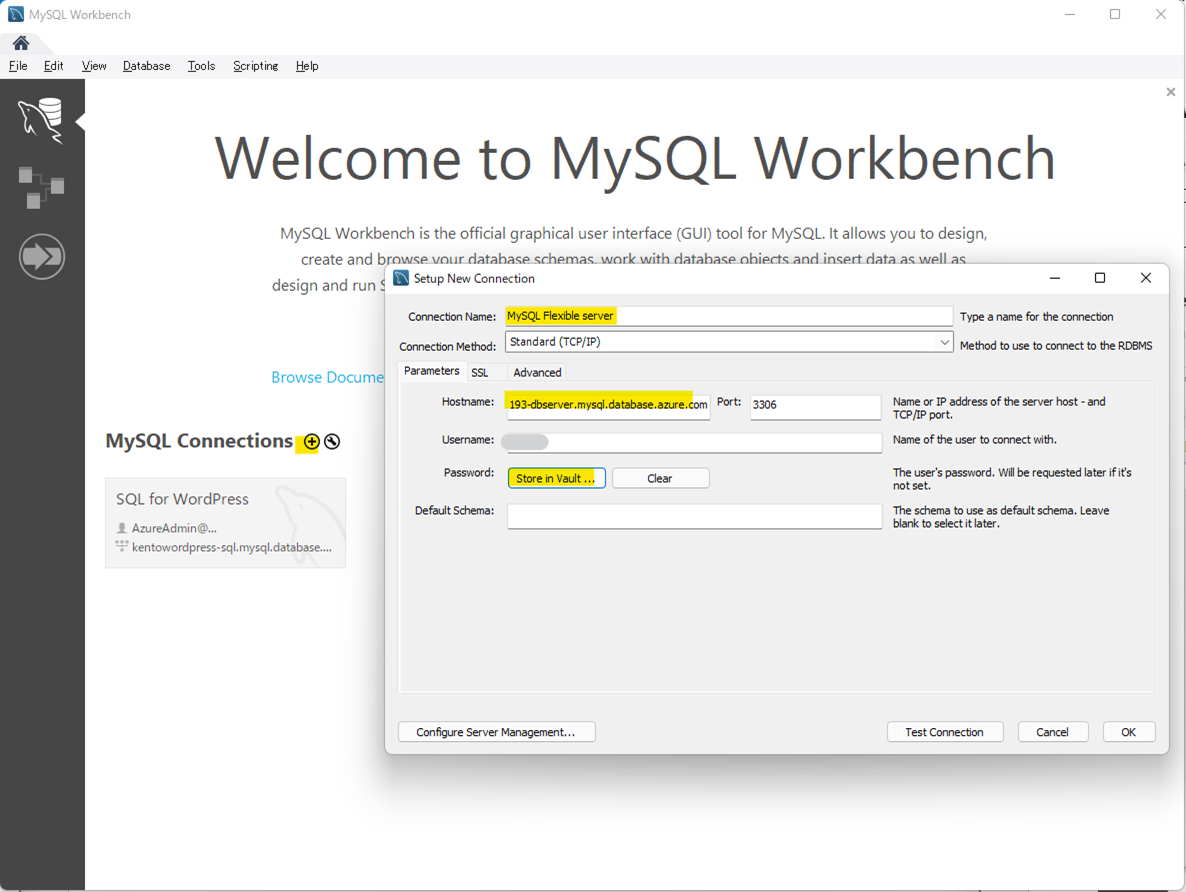Click Configure Server Management button
This screenshot has width=1186, height=892.
(x=496, y=732)
